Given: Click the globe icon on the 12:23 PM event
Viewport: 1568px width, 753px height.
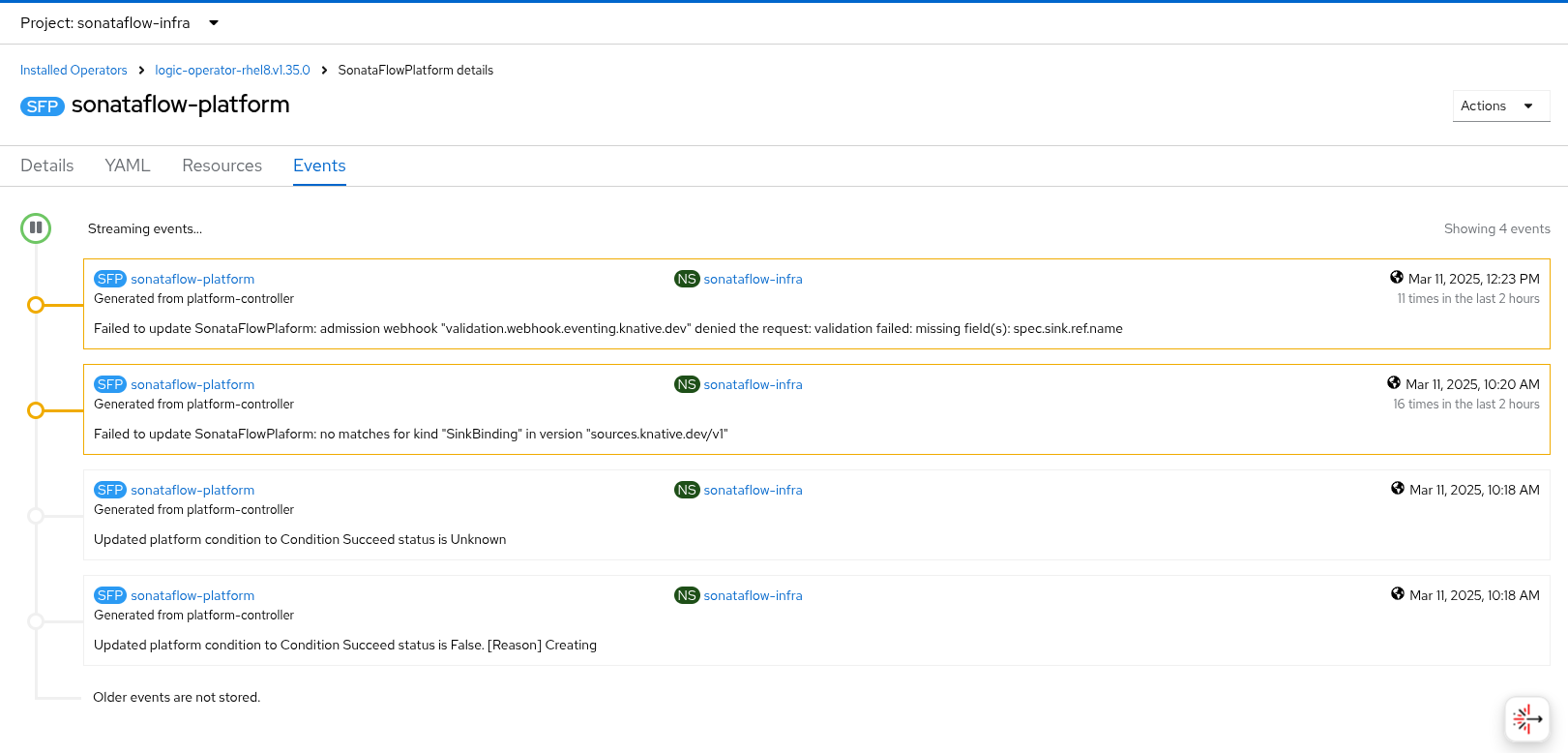Looking at the screenshot, I should (x=1397, y=278).
